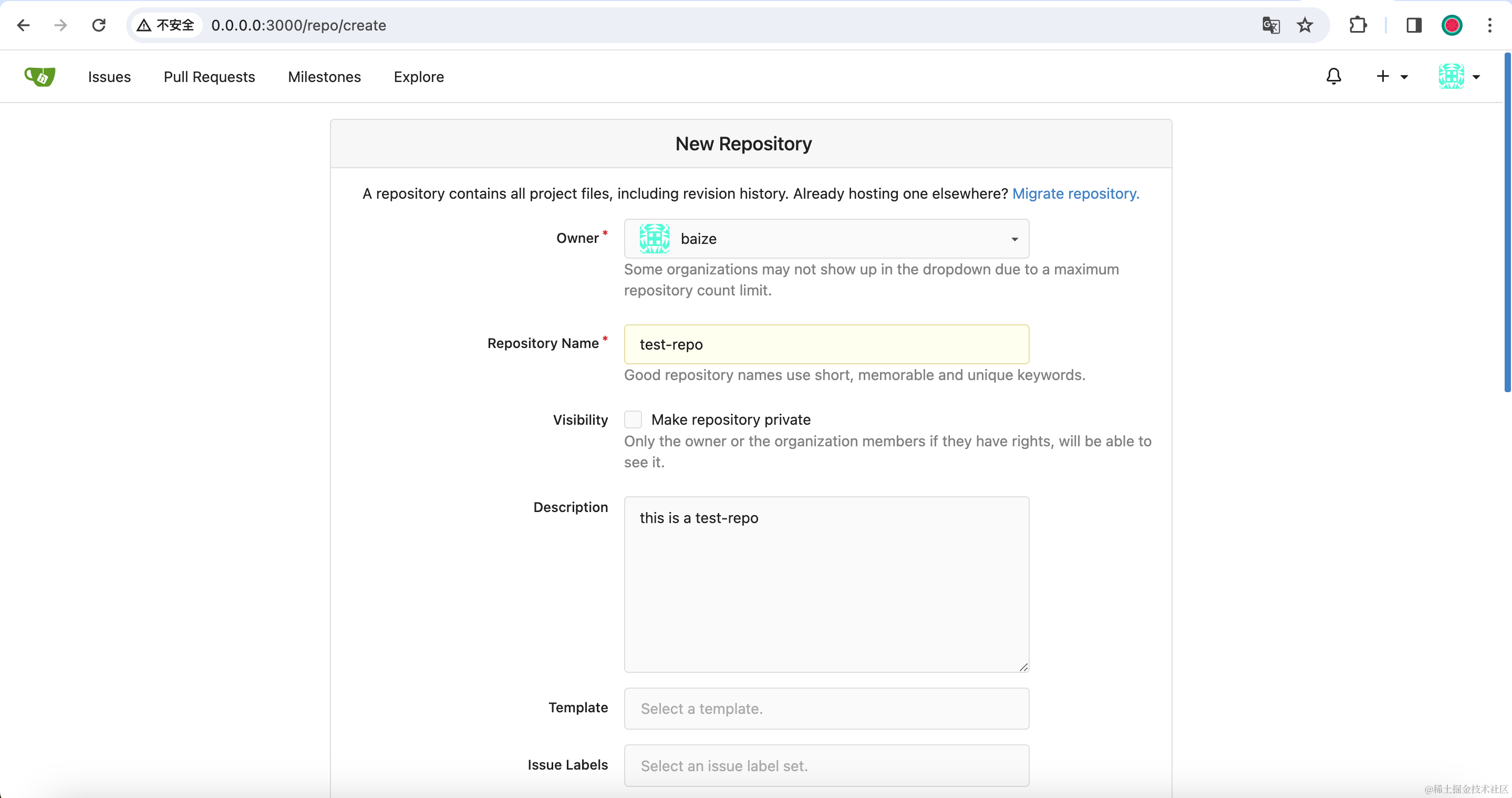Check Make repository private

pos(633,420)
